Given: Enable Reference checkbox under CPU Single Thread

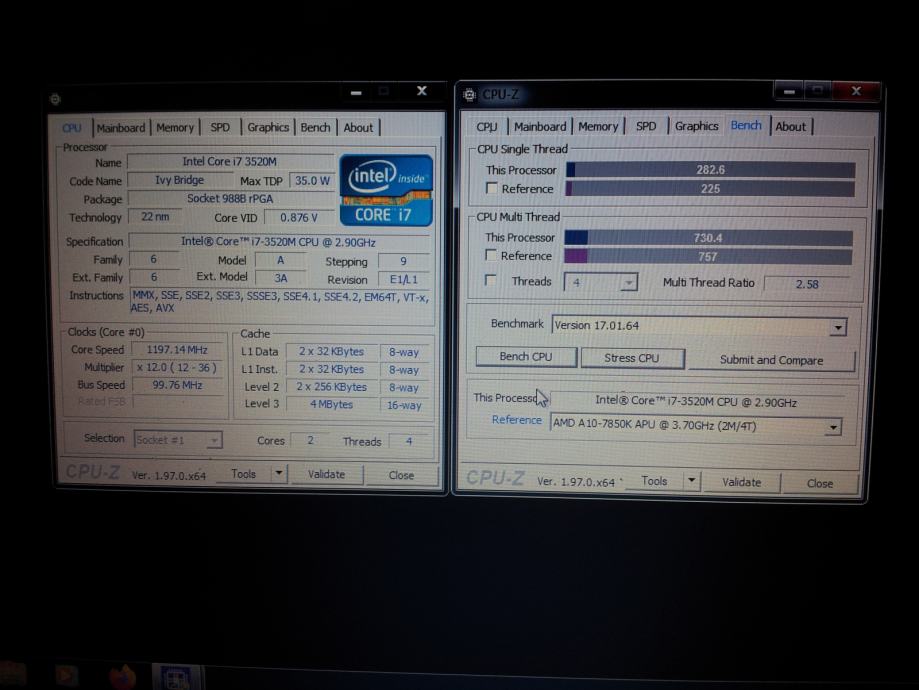Looking at the screenshot, I should (x=491, y=189).
